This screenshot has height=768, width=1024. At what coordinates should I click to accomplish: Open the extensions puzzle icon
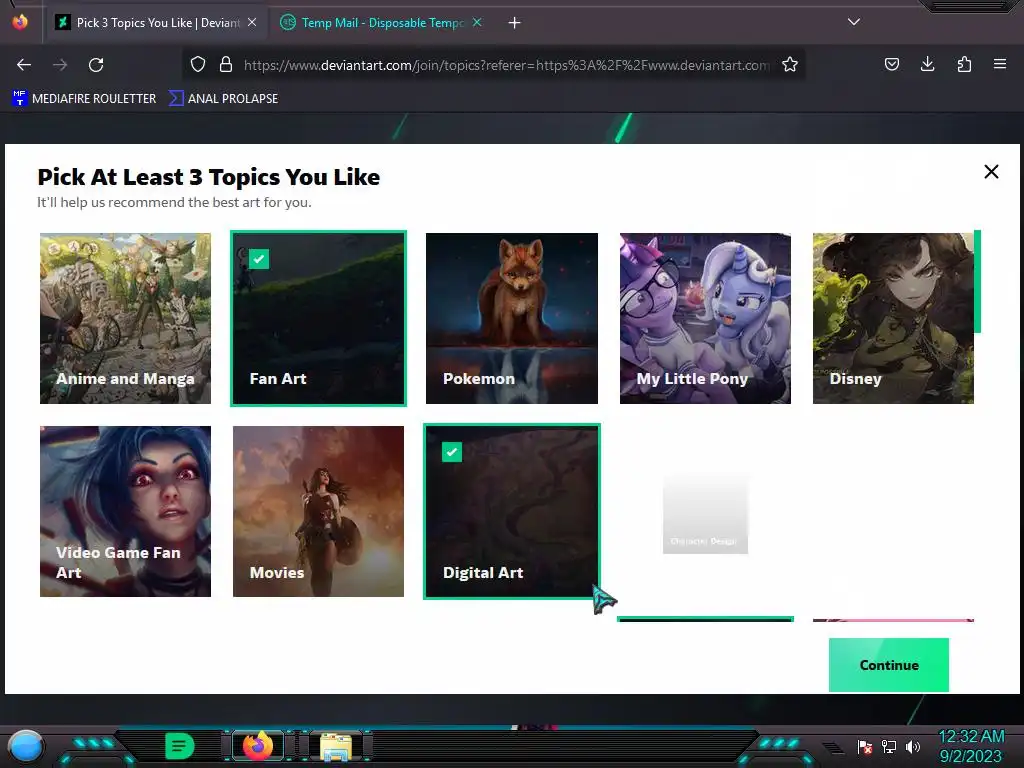point(964,64)
